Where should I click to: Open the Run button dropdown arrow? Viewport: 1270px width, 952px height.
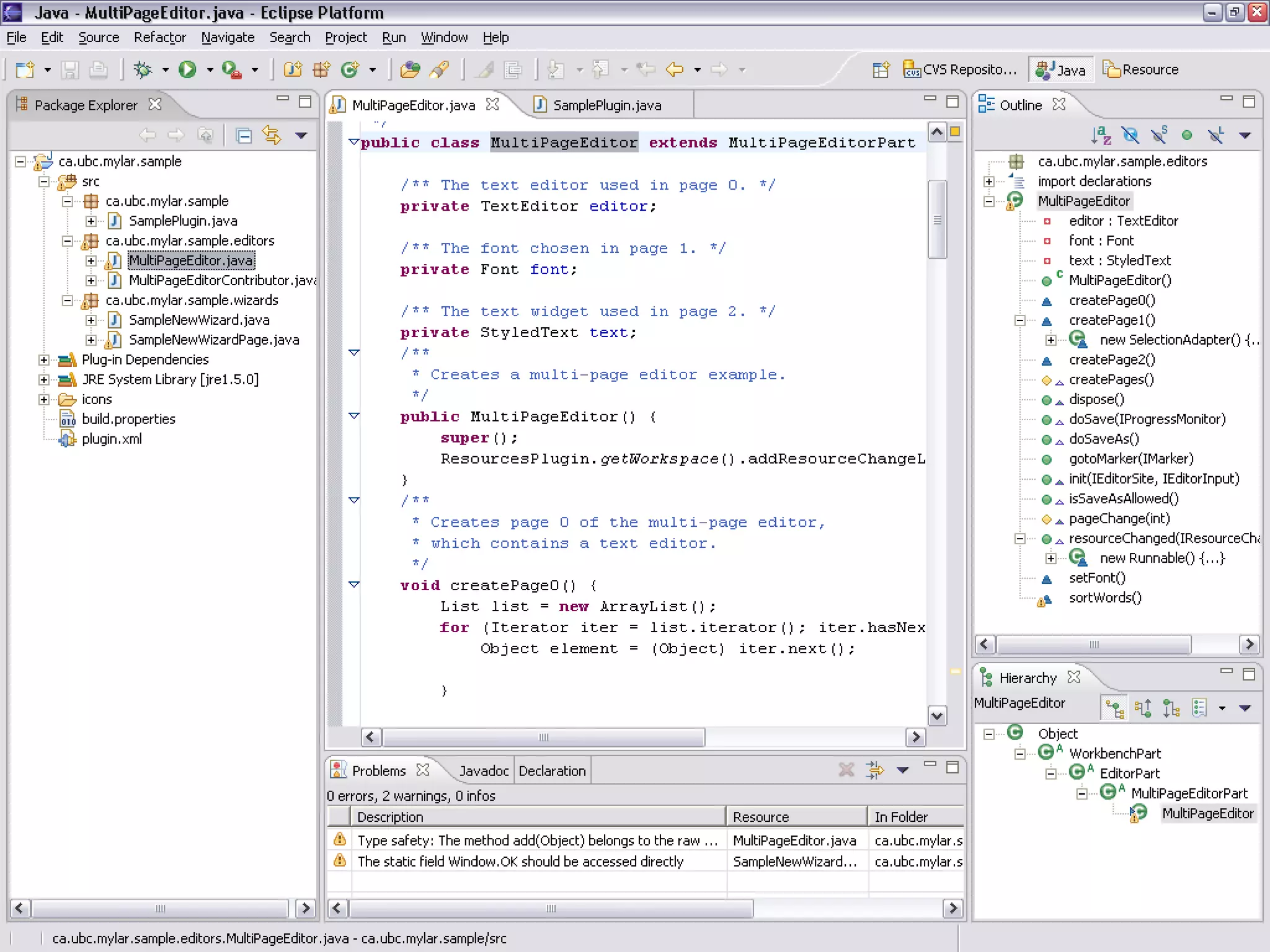(210, 69)
